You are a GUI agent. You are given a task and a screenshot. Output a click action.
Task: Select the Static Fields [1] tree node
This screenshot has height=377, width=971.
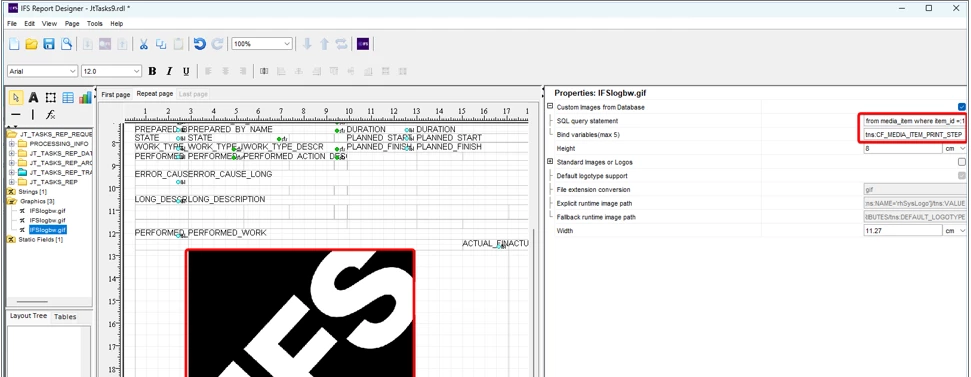pyautogui.click(x=40, y=240)
